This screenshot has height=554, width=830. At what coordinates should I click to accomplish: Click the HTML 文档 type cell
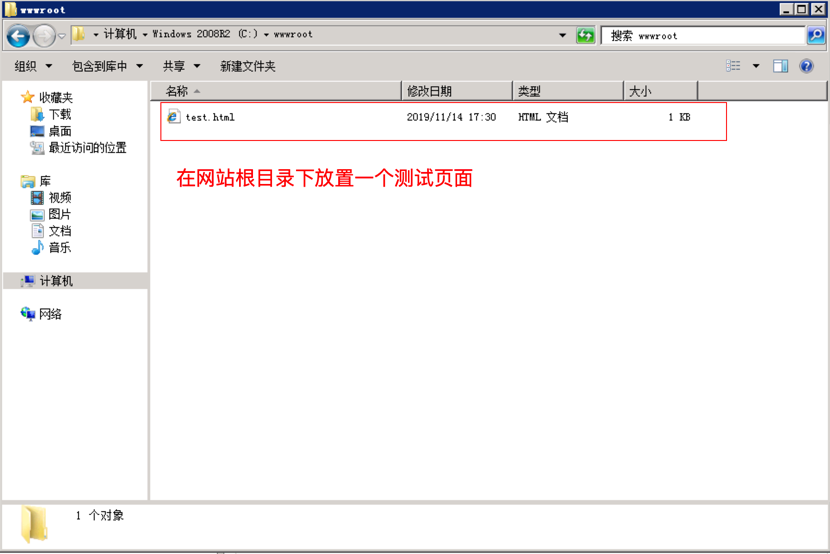pos(543,117)
